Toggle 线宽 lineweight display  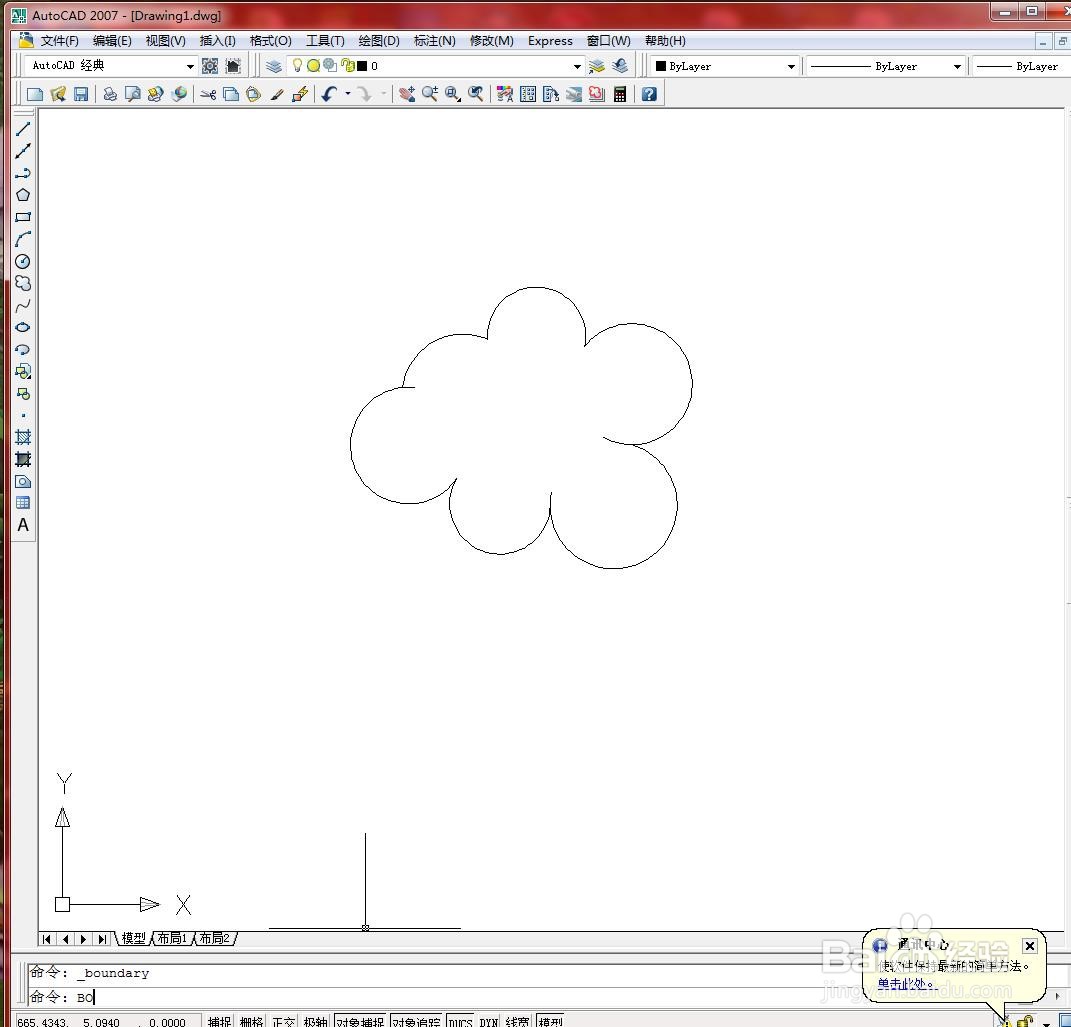coord(518,1022)
